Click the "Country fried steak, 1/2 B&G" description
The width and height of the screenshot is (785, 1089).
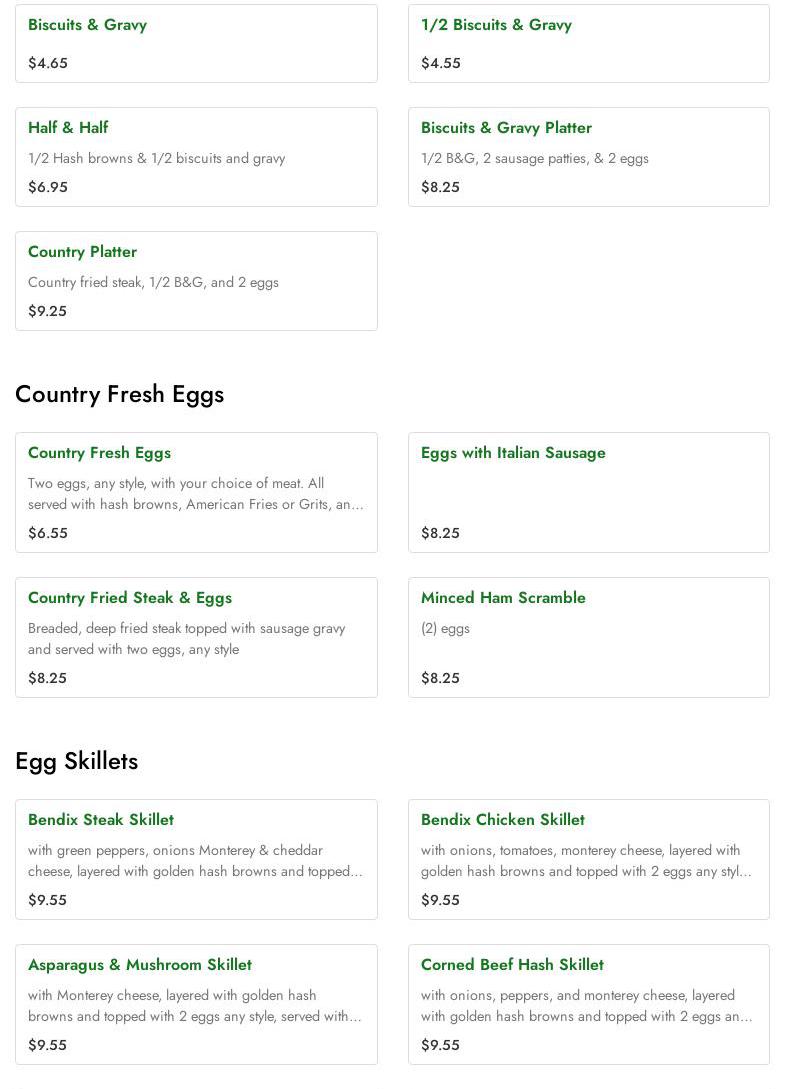[x=153, y=282]
